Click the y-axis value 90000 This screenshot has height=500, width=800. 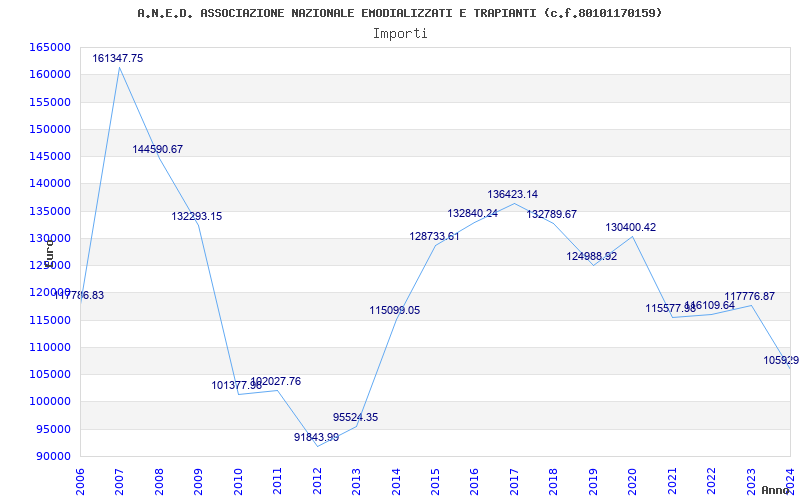click(x=53, y=457)
